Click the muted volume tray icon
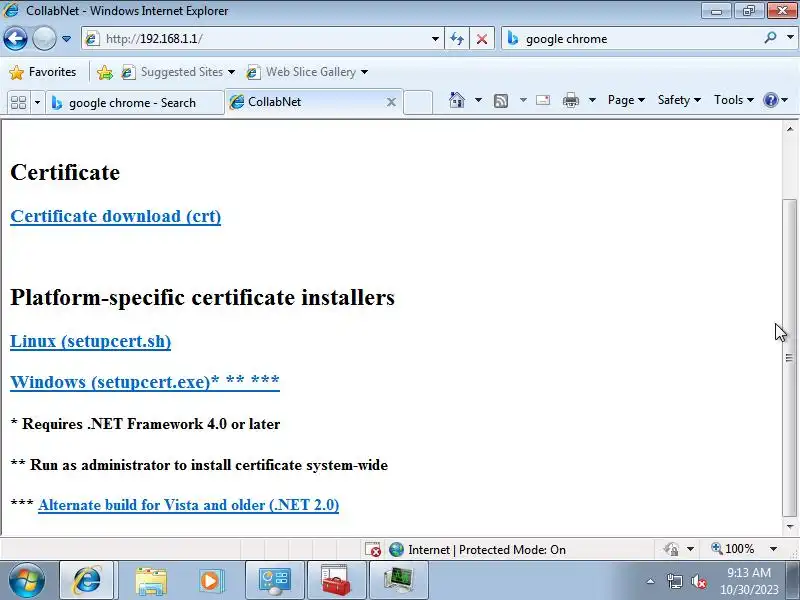 coord(698,581)
